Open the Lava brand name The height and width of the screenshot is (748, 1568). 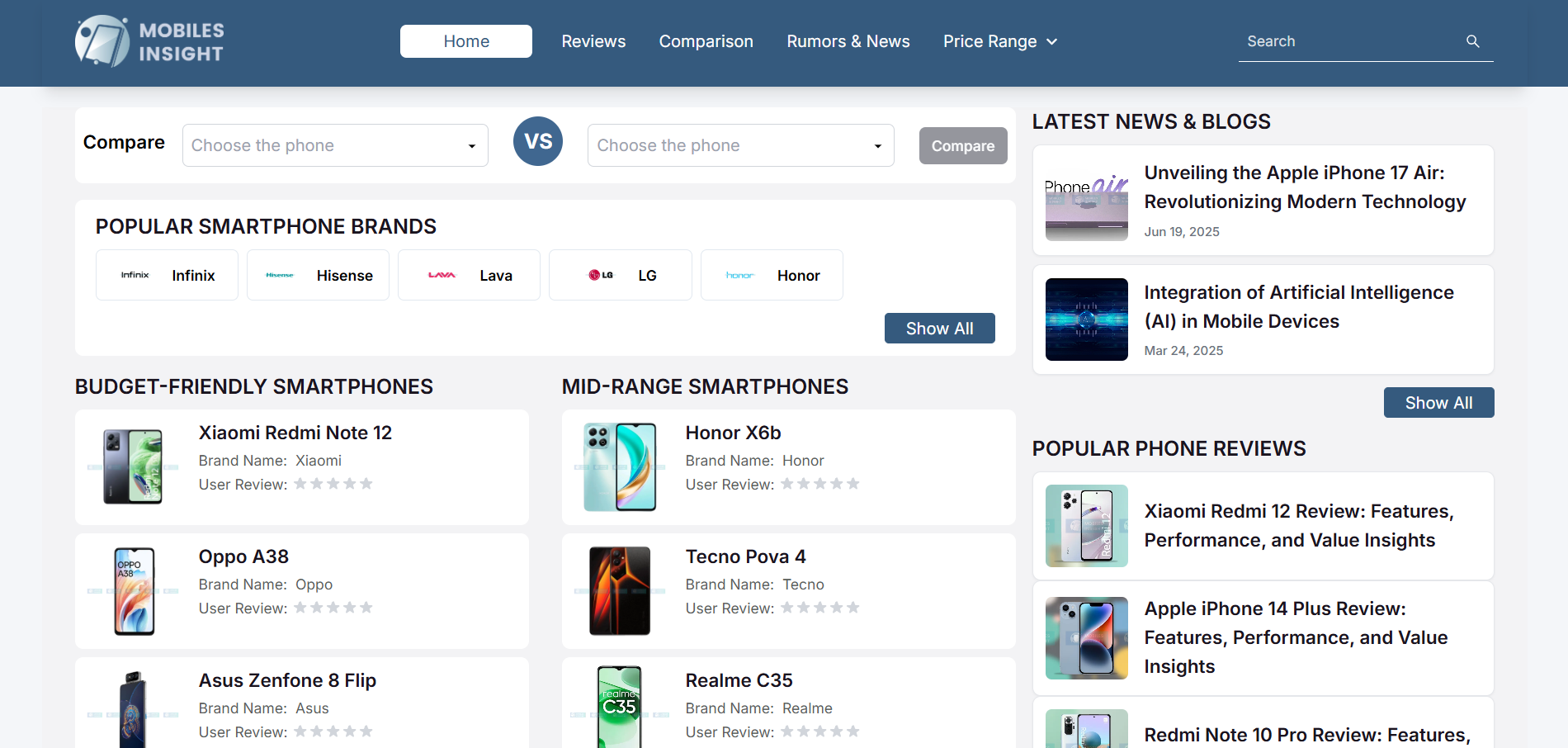coord(496,276)
